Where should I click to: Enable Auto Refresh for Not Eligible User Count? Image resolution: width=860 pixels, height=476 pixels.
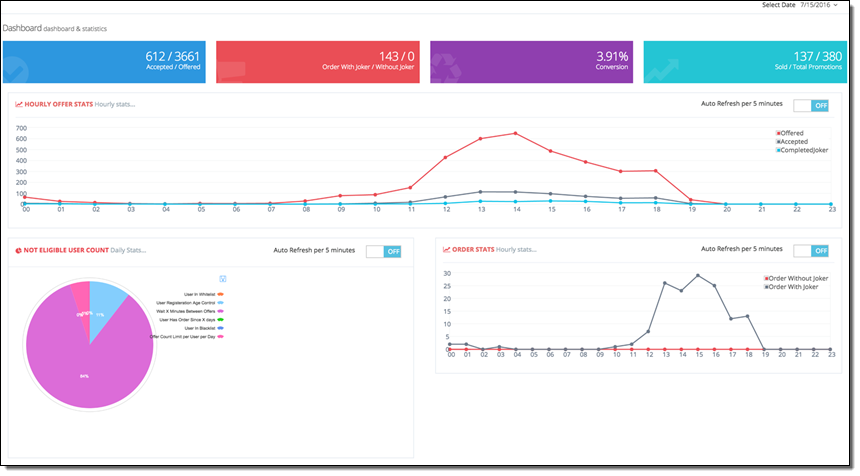click(x=383, y=251)
